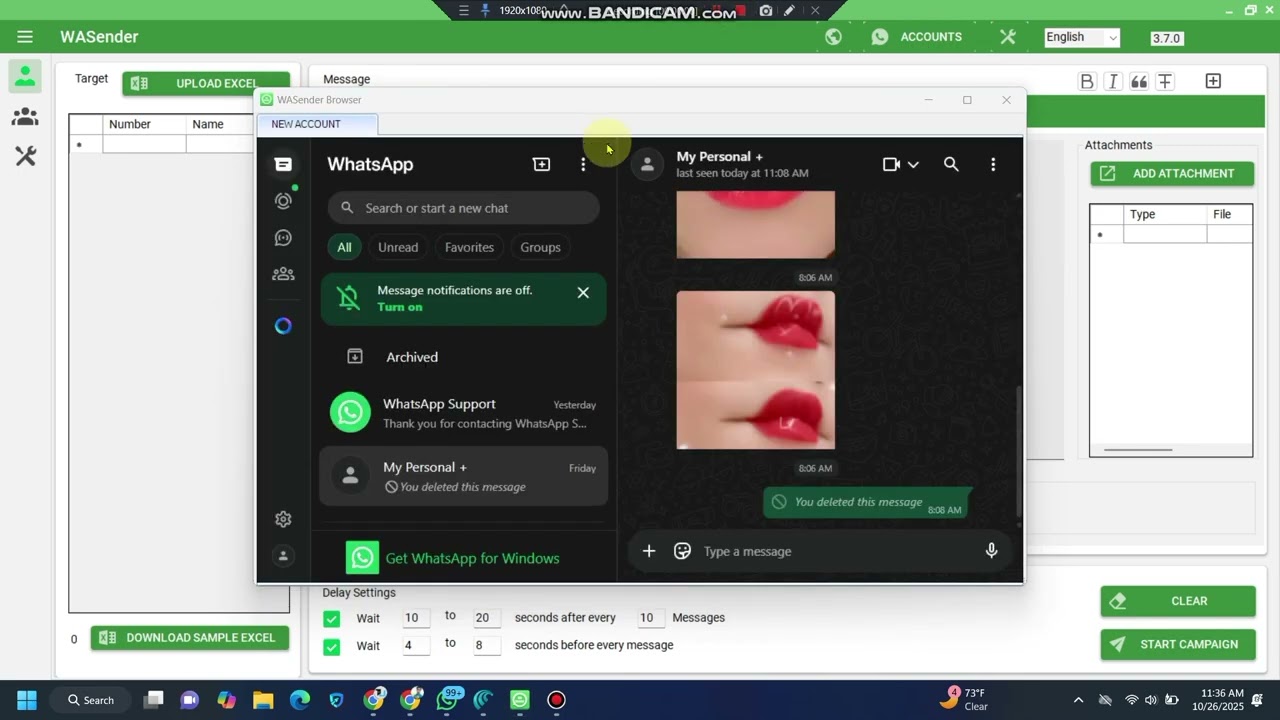Click the ADD ATTACHMENT button
The height and width of the screenshot is (720, 1280).
(1172, 174)
